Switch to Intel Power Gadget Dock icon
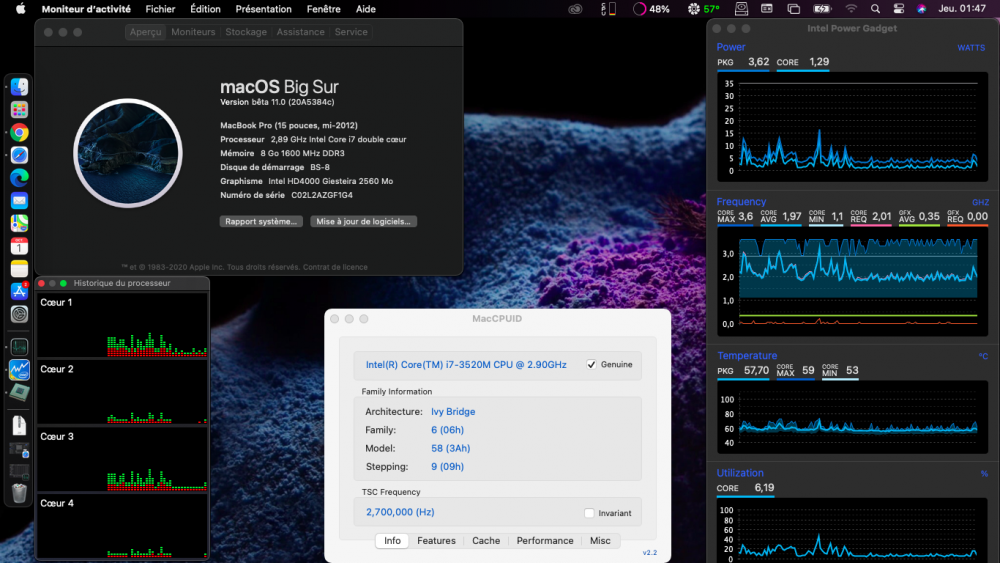The width and height of the screenshot is (1000, 563). [x=19, y=370]
